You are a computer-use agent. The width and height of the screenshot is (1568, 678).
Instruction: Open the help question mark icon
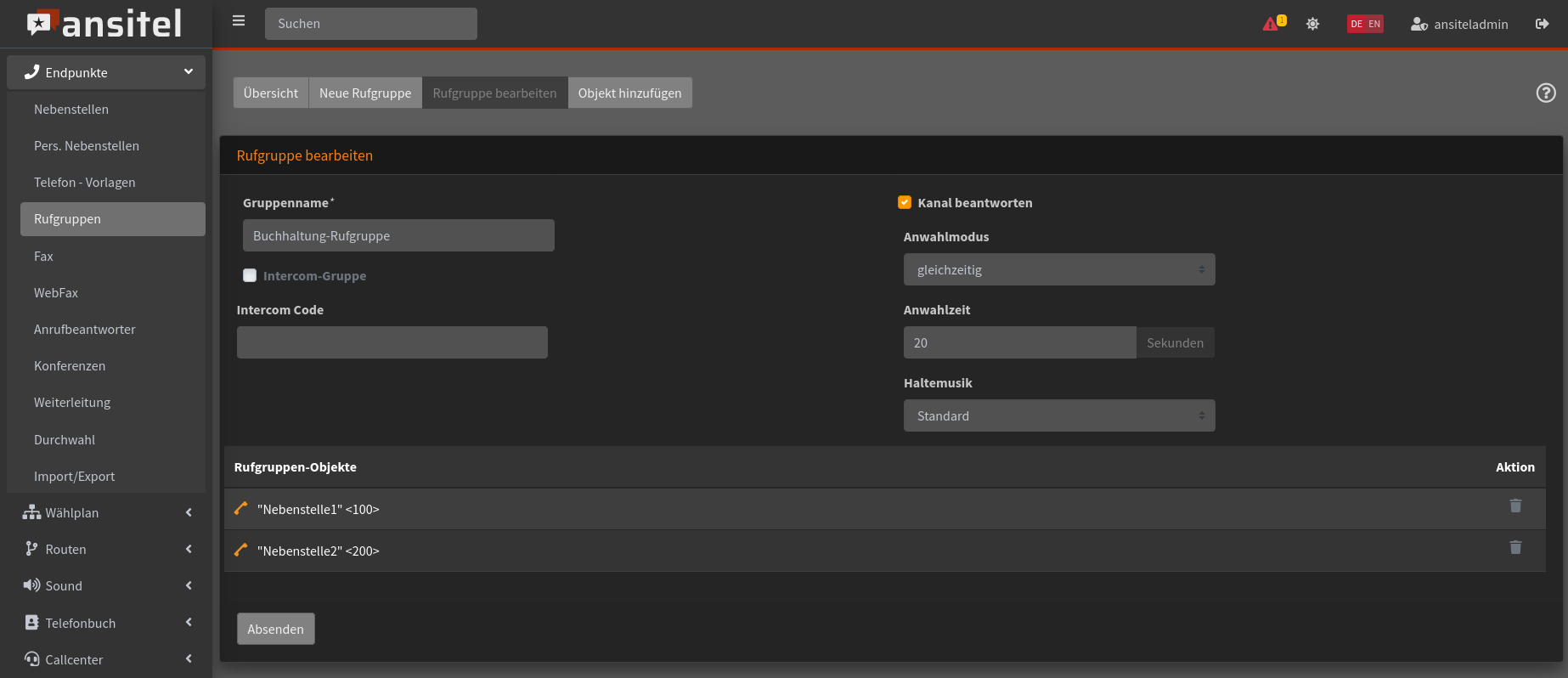point(1546,93)
